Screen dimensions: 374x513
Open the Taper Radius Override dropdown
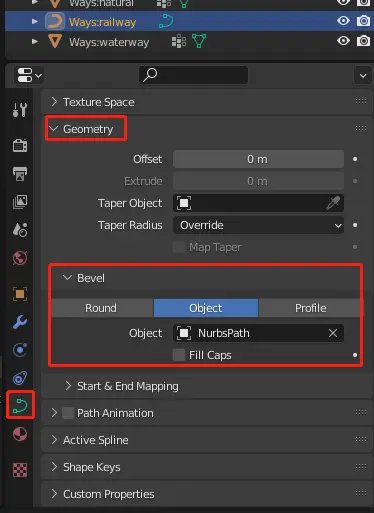pos(258,225)
